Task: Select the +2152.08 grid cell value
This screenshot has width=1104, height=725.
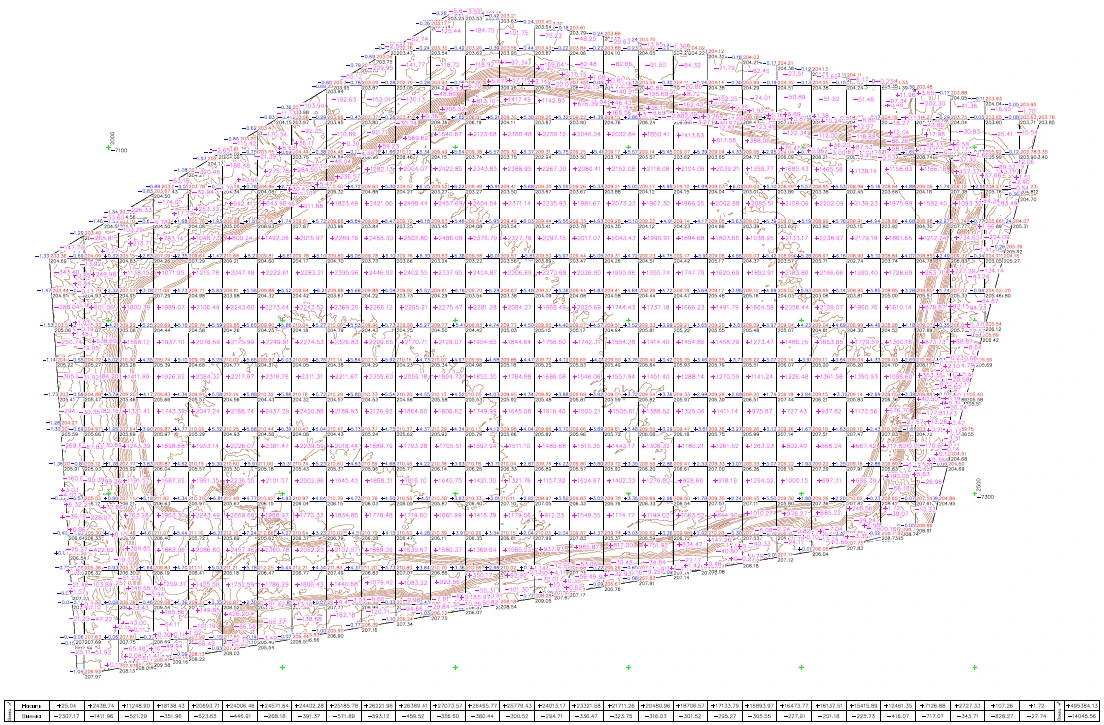Action: click(x=622, y=169)
